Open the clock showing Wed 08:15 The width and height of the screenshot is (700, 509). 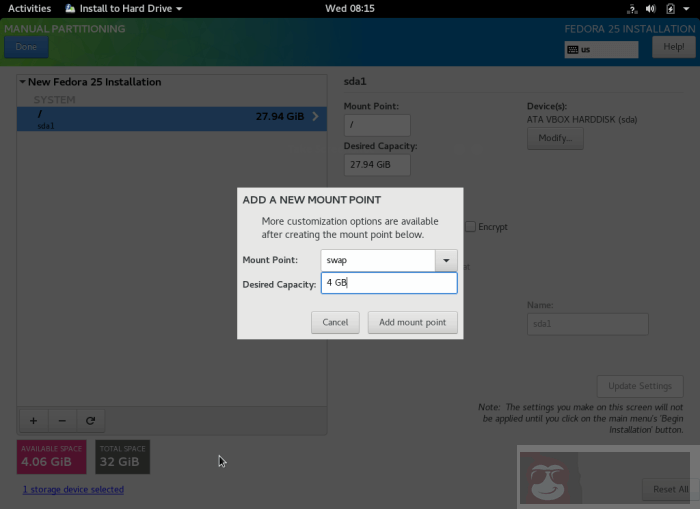(350, 8)
